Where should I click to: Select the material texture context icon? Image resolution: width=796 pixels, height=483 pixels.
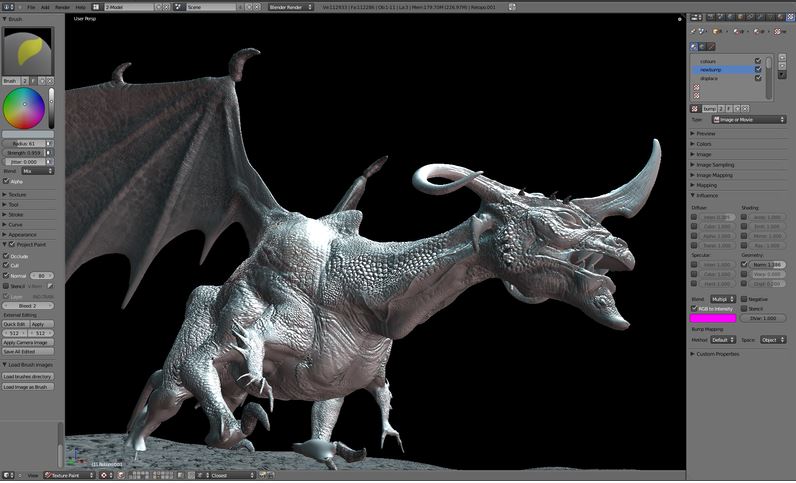point(694,47)
